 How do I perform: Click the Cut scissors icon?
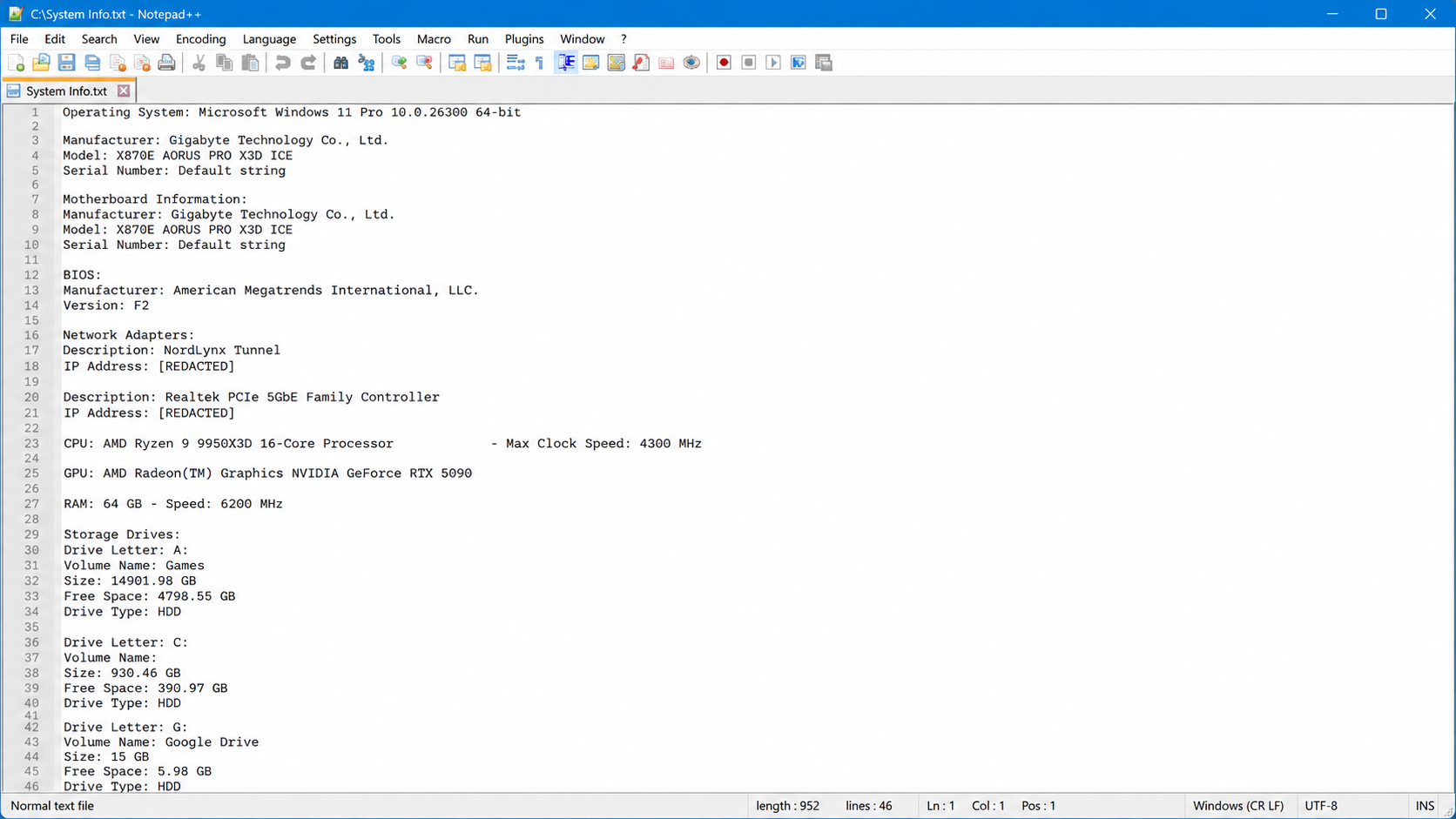click(199, 63)
